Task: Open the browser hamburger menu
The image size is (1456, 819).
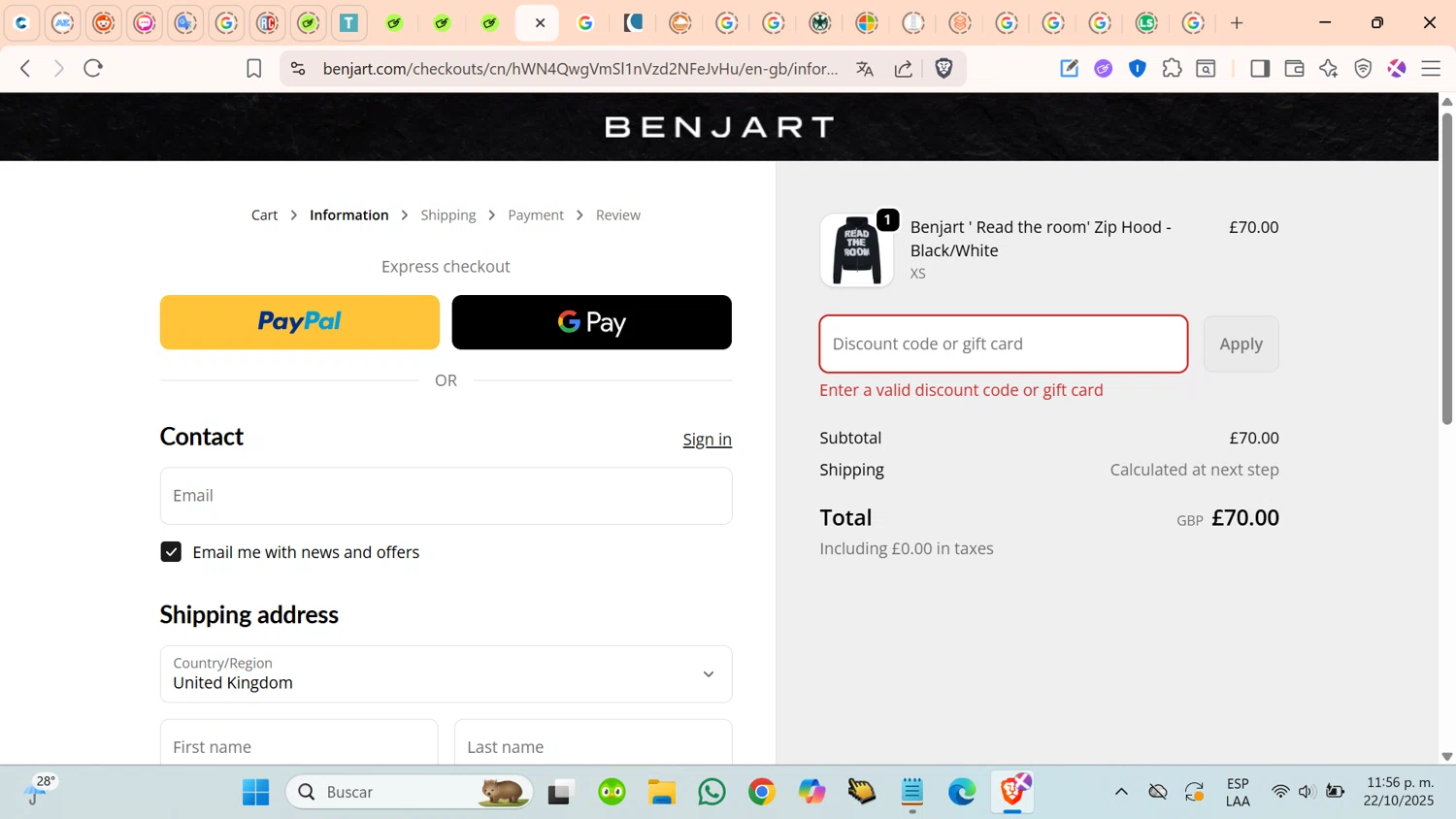Action: pos(1431,68)
